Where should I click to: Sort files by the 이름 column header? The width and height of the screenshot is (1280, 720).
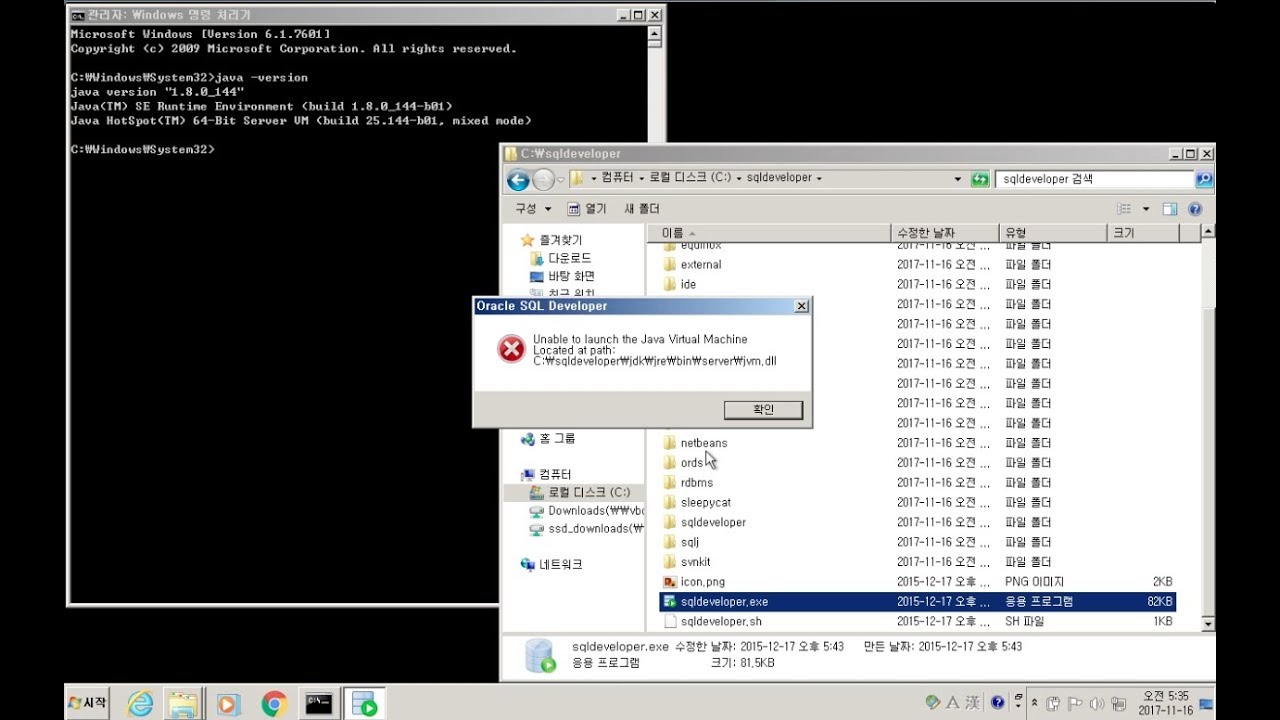coord(768,233)
